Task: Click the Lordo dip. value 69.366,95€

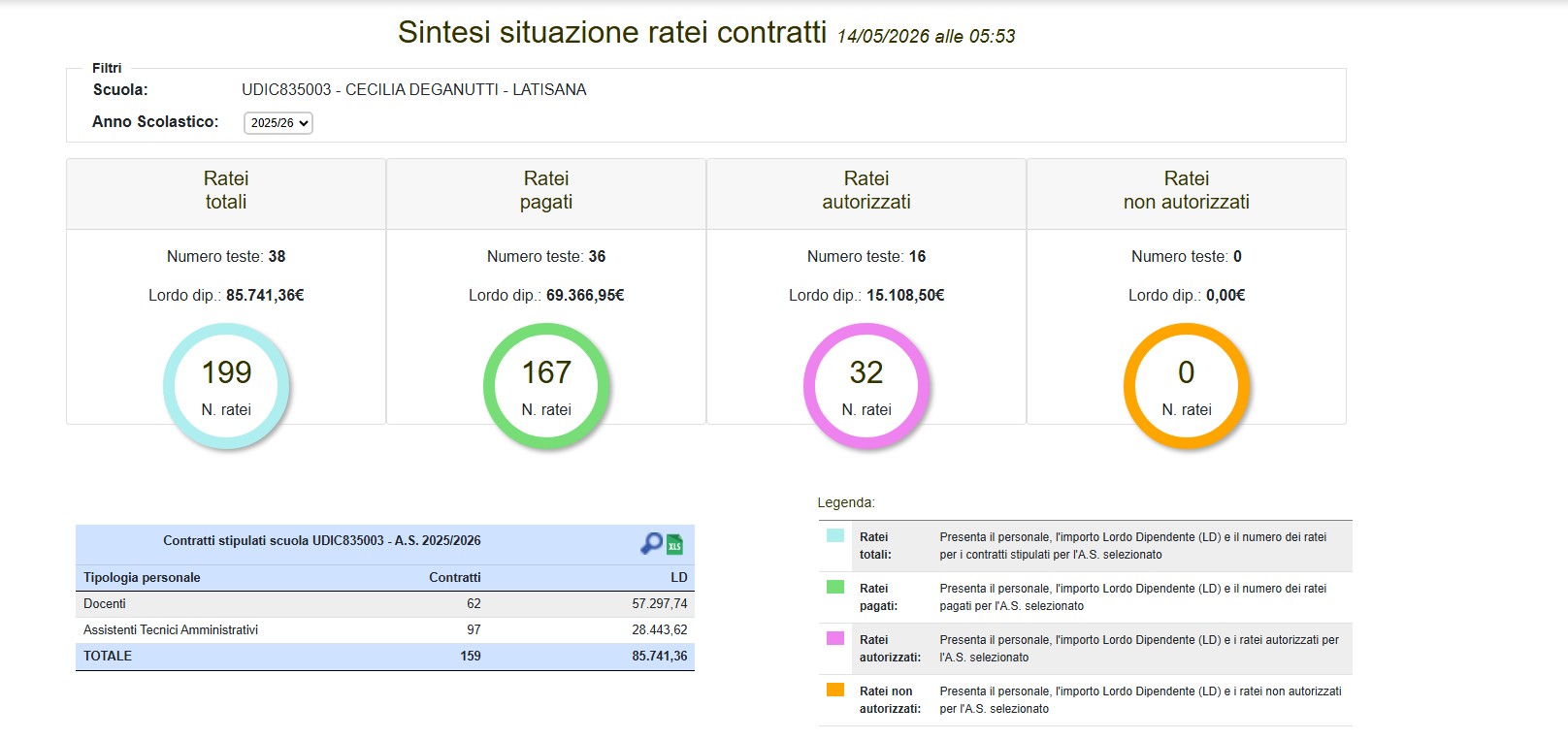Action: 585,295
